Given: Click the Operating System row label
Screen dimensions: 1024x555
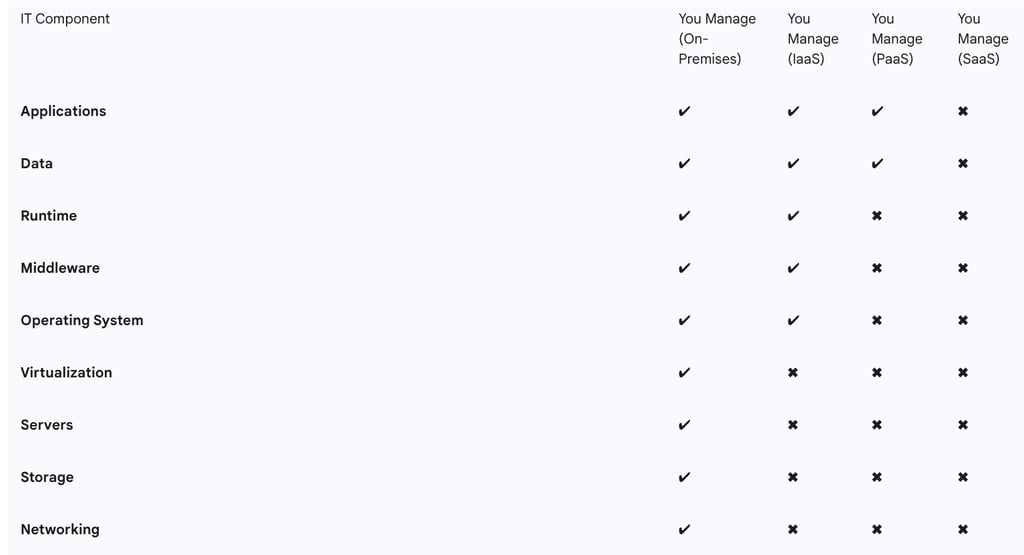Looking at the screenshot, I should [82, 320].
